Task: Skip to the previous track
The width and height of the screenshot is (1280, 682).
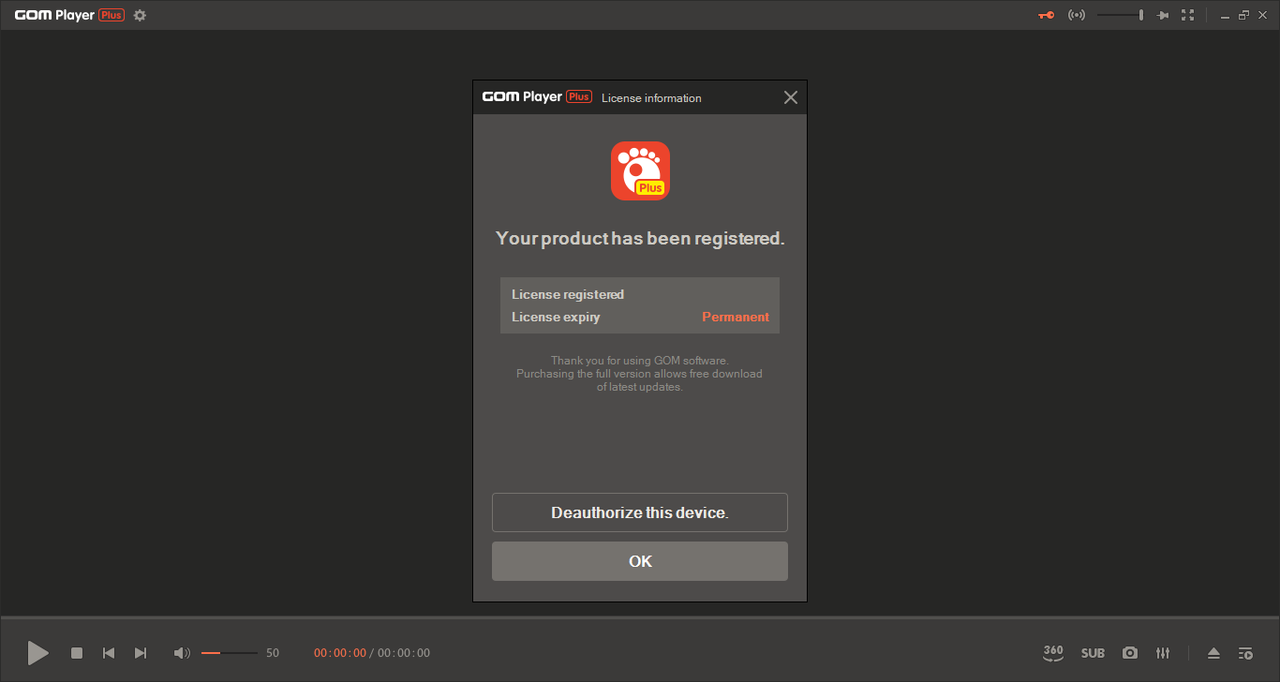Action: pyautogui.click(x=108, y=653)
